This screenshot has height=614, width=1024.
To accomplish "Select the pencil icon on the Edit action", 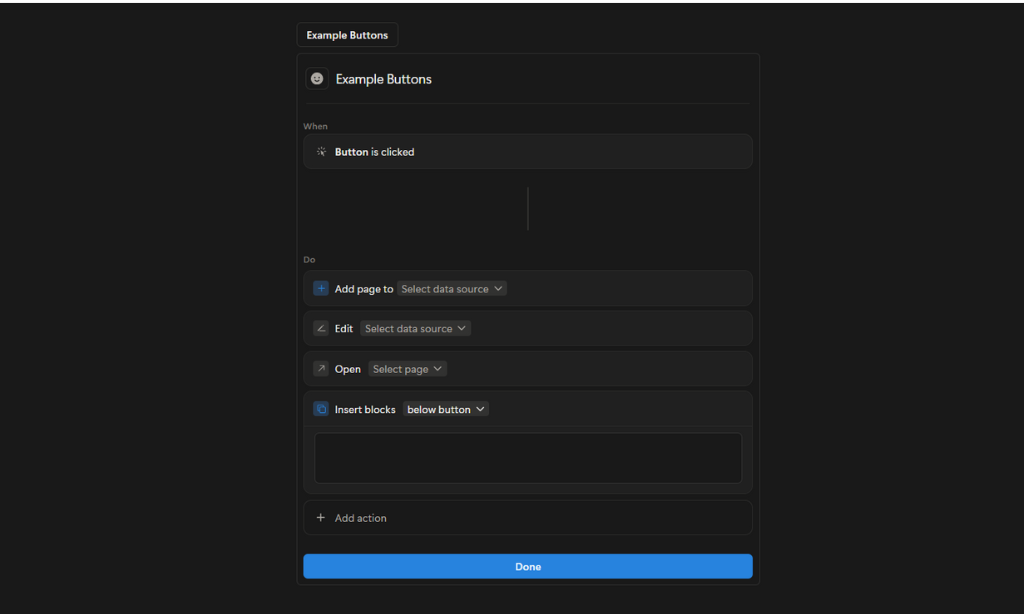I will coord(320,328).
